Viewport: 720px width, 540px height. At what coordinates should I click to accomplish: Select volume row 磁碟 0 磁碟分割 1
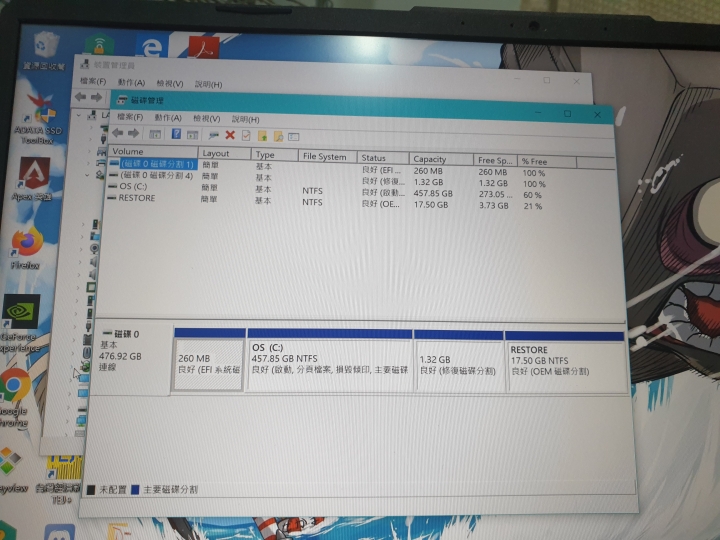tap(153, 164)
